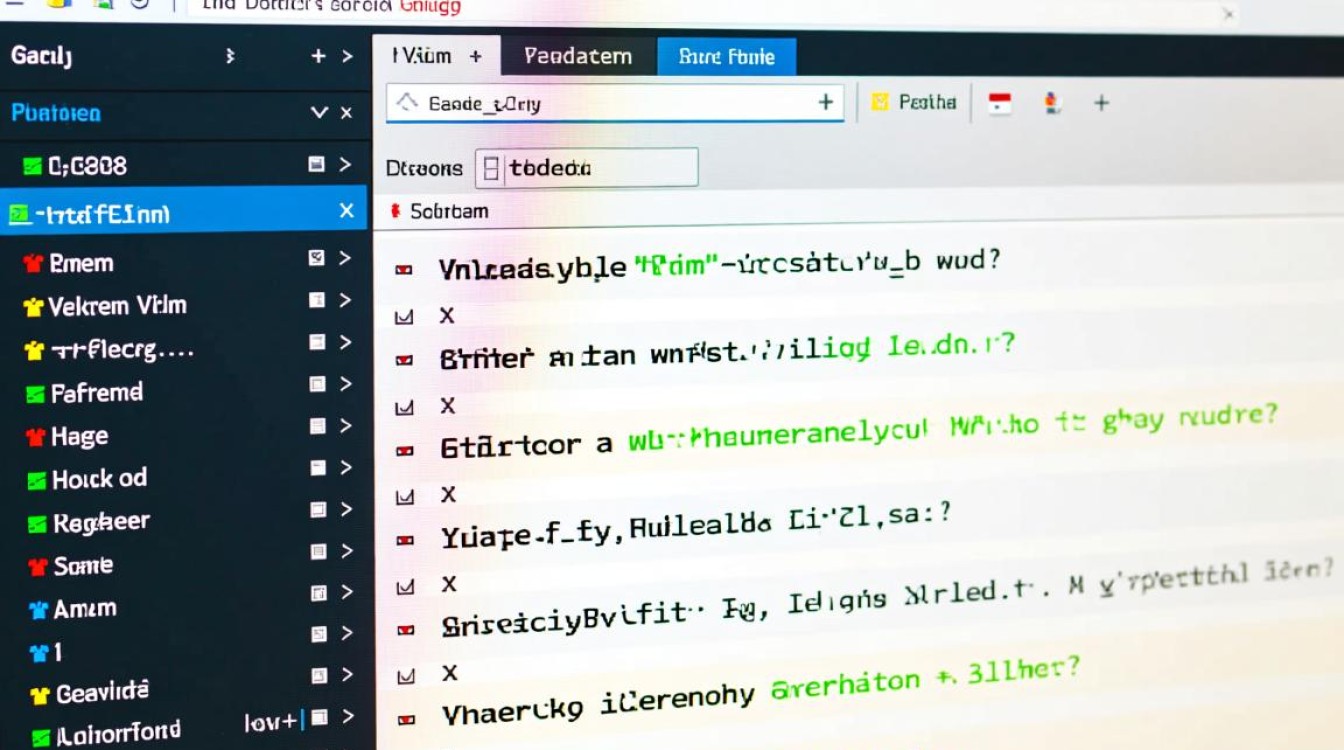Select the Geavlidta item in the sidebar
This screenshot has width=1344, height=750.
click(x=102, y=692)
